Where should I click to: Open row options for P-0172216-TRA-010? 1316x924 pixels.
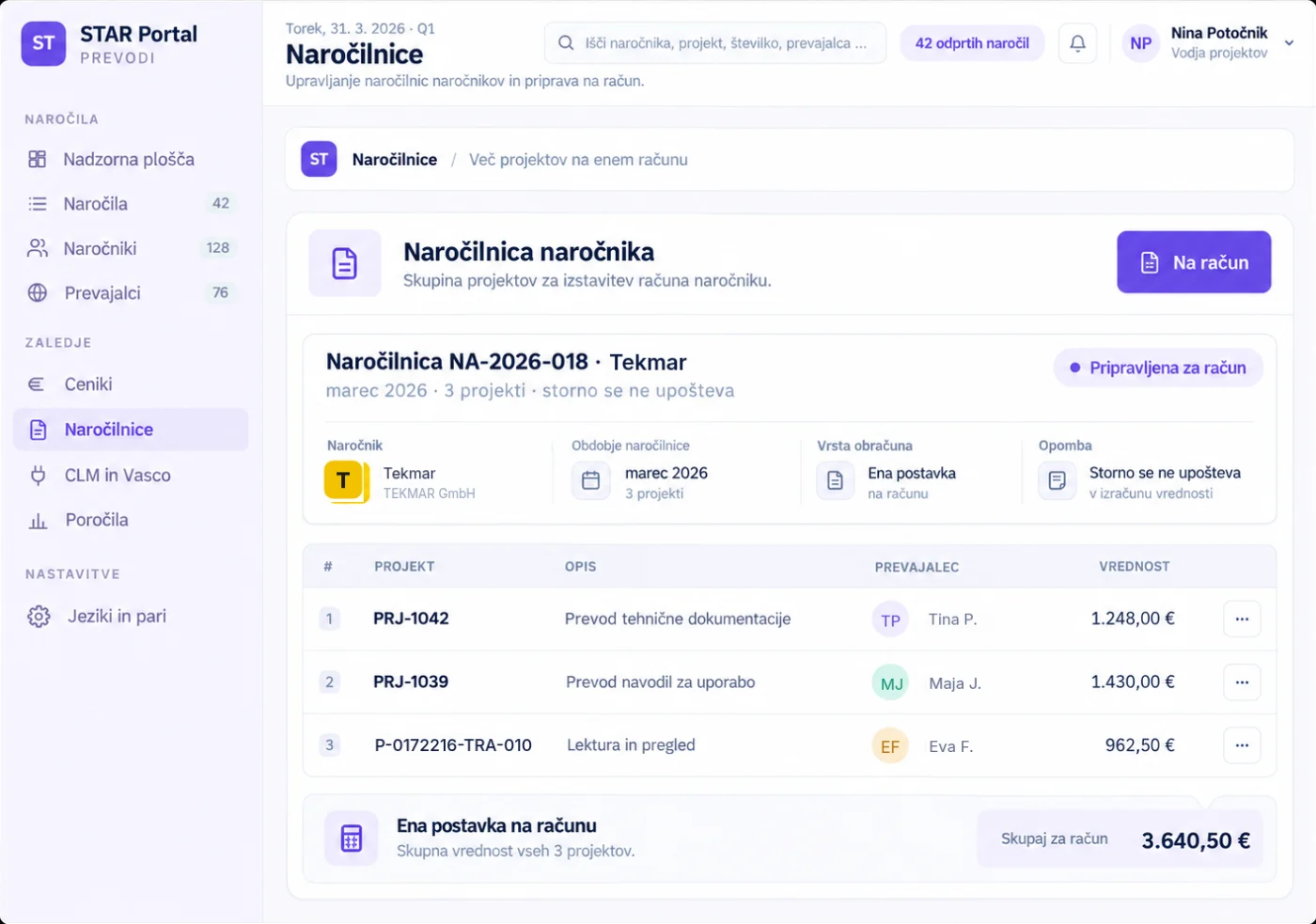[x=1242, y=745]
